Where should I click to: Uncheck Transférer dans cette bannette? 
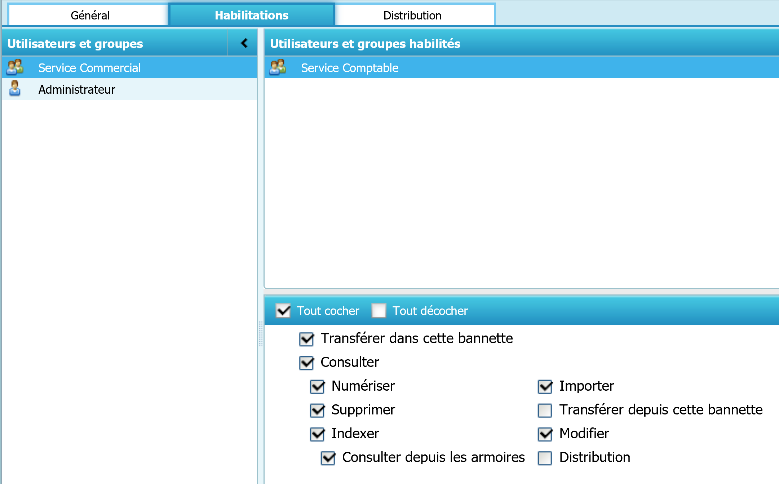(307, 339)
